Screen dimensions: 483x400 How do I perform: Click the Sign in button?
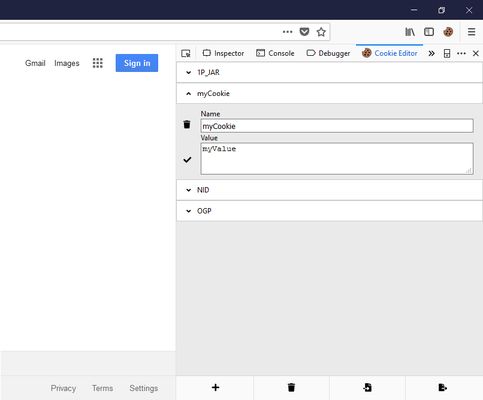(x=137, y=63)
